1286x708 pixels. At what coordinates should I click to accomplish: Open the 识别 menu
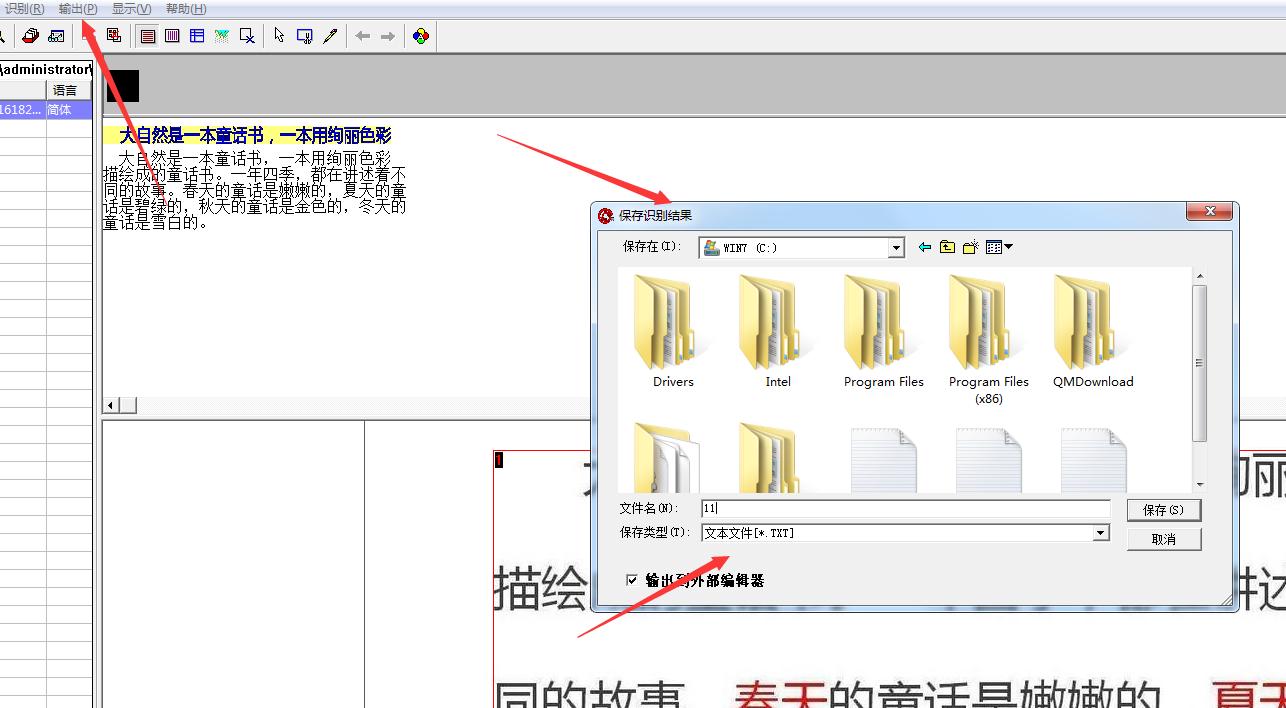pos(22,8)
